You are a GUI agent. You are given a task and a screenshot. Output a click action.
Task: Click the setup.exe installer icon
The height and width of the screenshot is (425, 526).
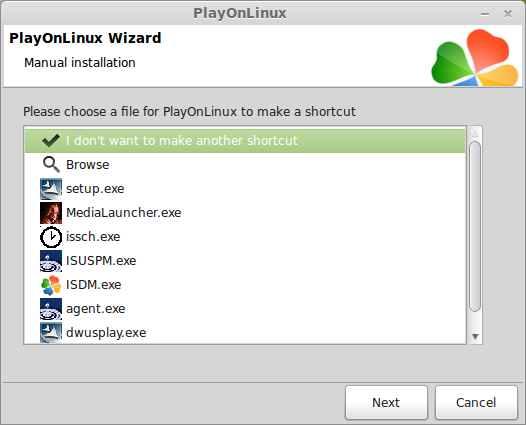pos(51,189)
